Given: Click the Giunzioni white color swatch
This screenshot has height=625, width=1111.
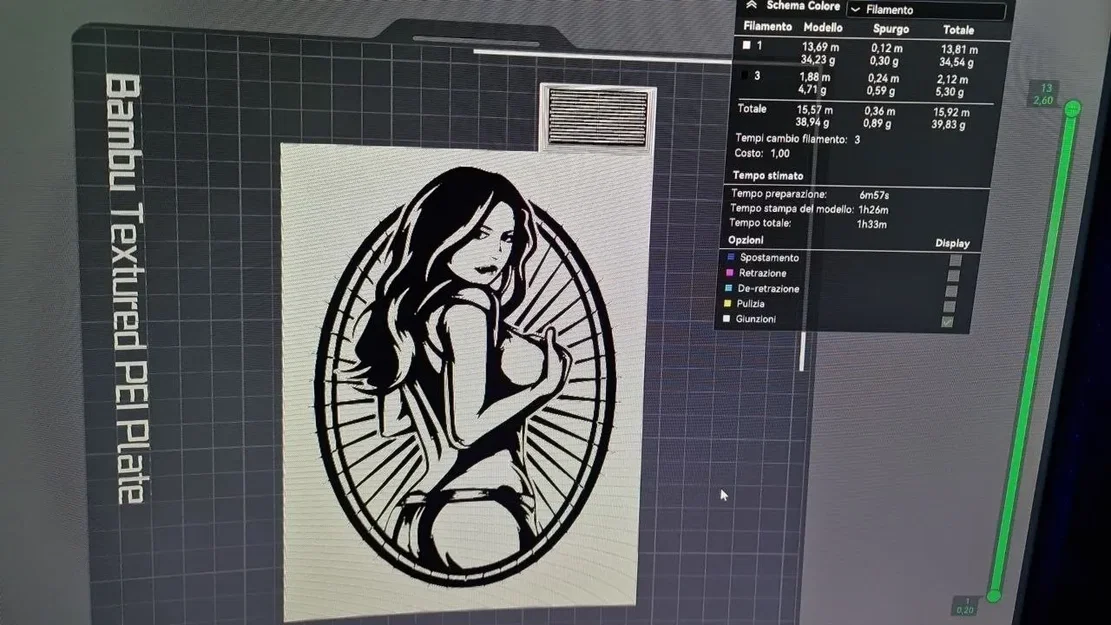Looking at the screenshot, I should tap(726, 319).
